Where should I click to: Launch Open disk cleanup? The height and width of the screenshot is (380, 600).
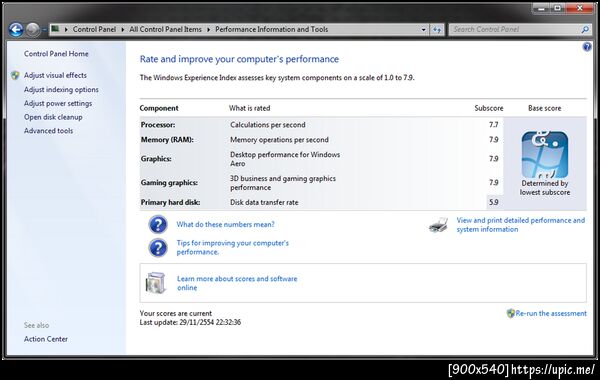pos(53,117)
